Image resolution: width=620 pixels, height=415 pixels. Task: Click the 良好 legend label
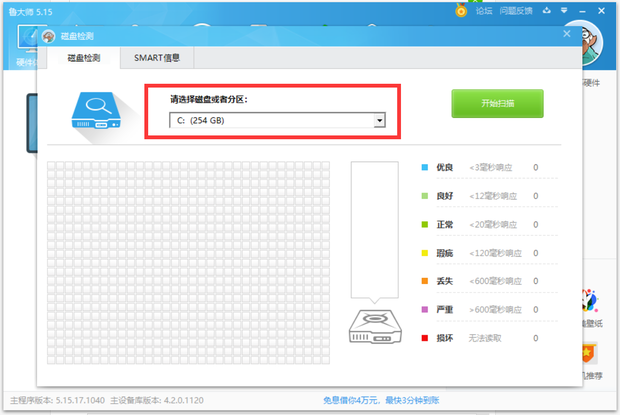(x=444, y=196)
